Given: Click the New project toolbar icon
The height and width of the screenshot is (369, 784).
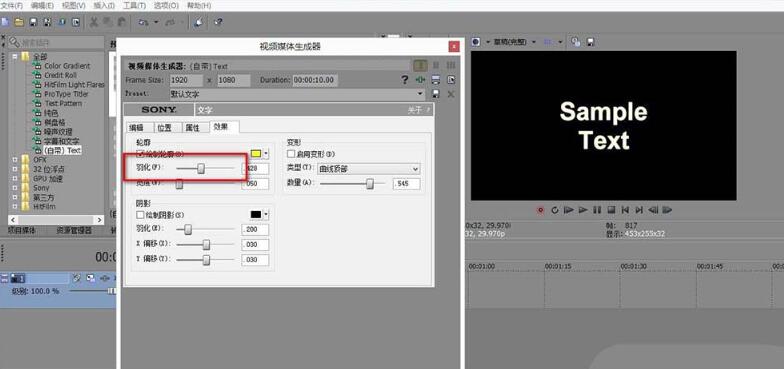Looking at the screenshot, I should click(x=5, y=22).
